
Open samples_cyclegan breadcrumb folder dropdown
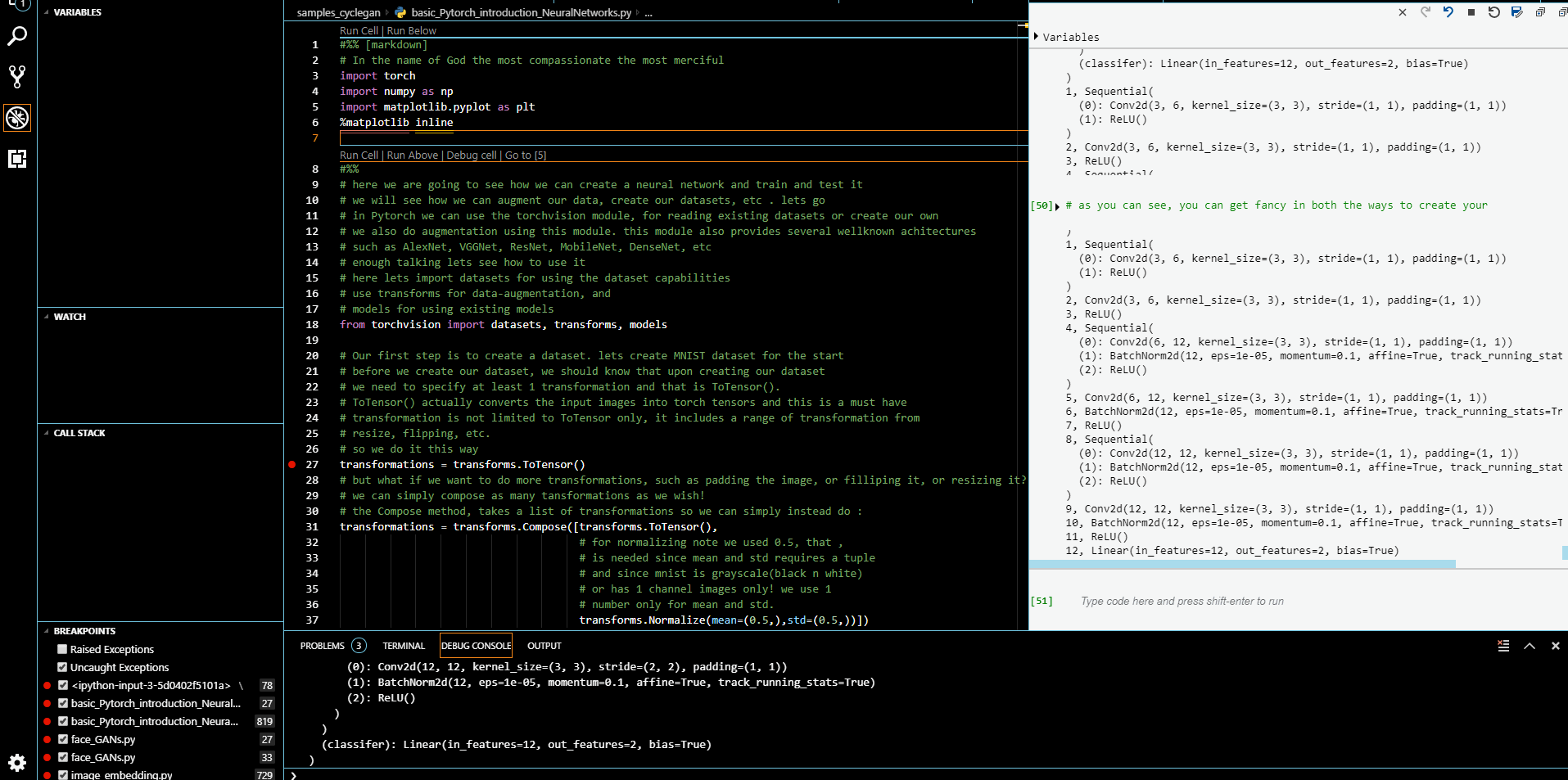point(338,12)
